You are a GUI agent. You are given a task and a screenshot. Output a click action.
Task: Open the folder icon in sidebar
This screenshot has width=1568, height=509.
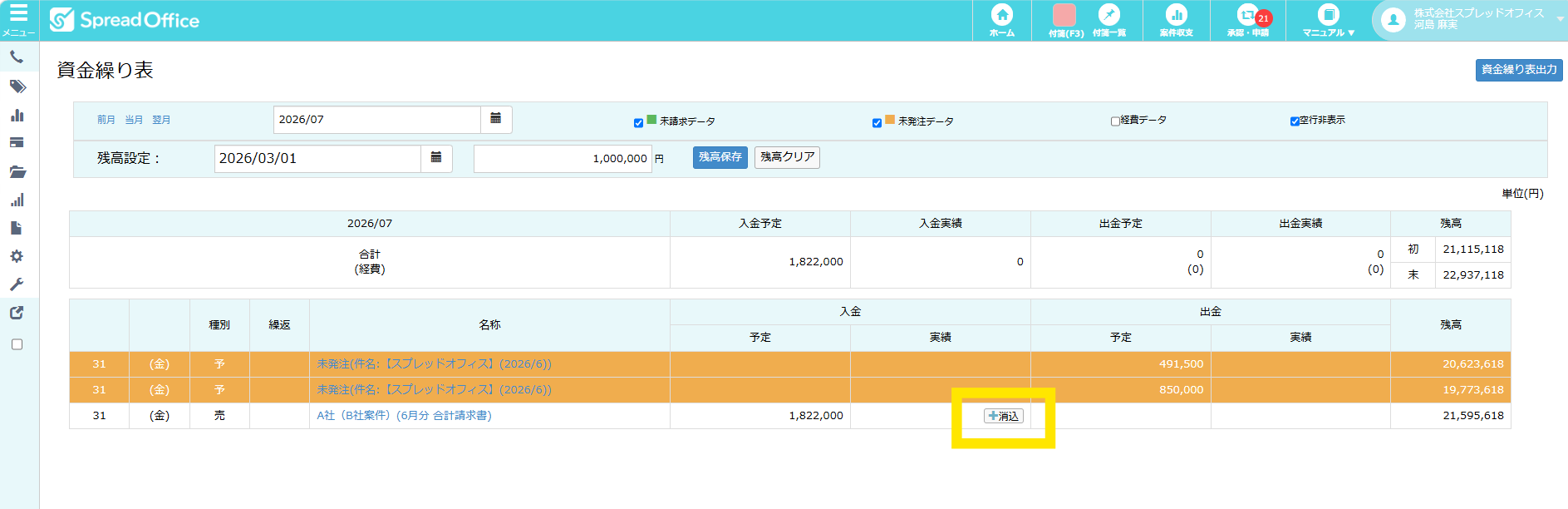(17, 172)
